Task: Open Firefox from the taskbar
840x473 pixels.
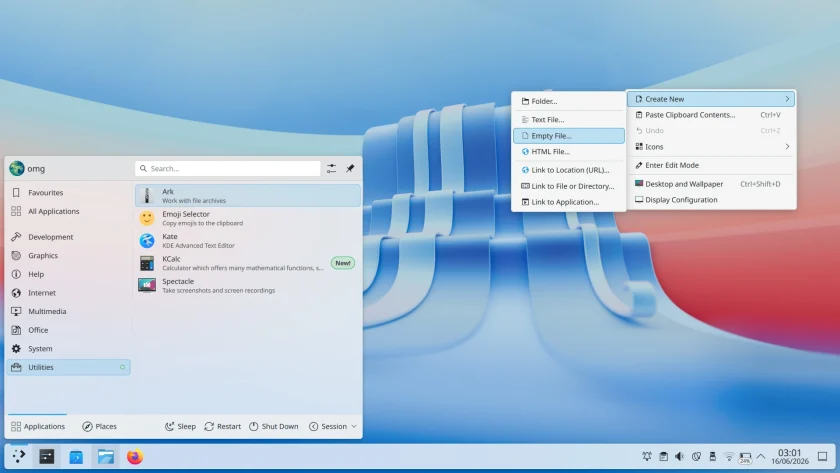Action: tap(135, 456)
